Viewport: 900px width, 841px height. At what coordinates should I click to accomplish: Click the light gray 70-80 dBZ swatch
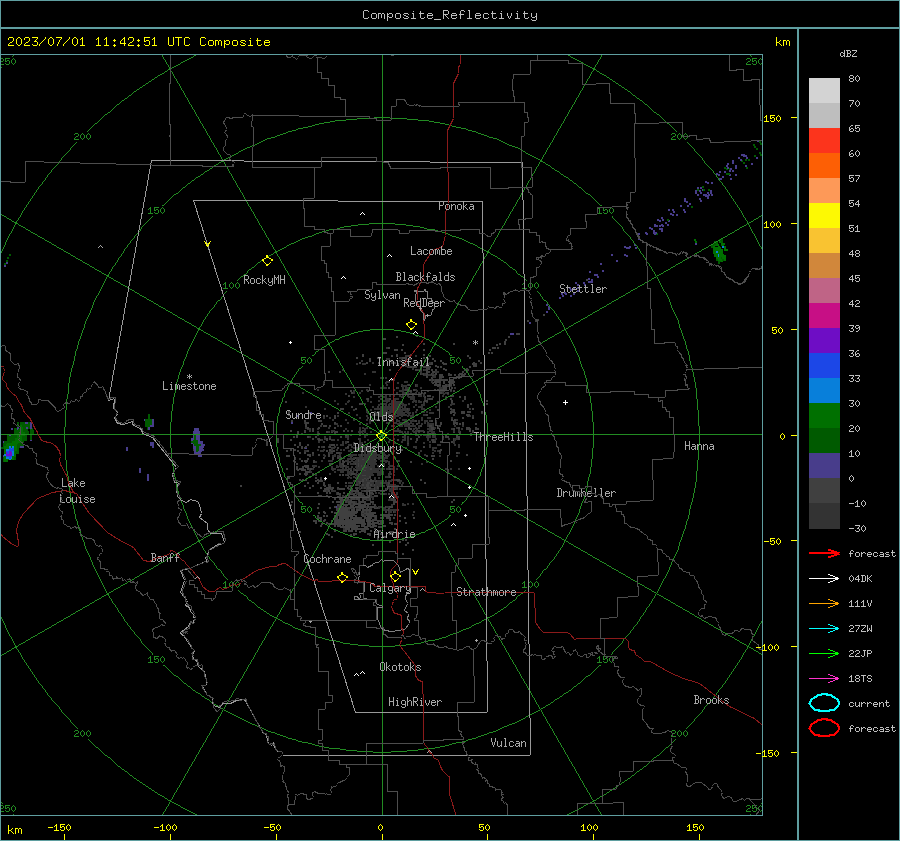(x=824, y=91)
